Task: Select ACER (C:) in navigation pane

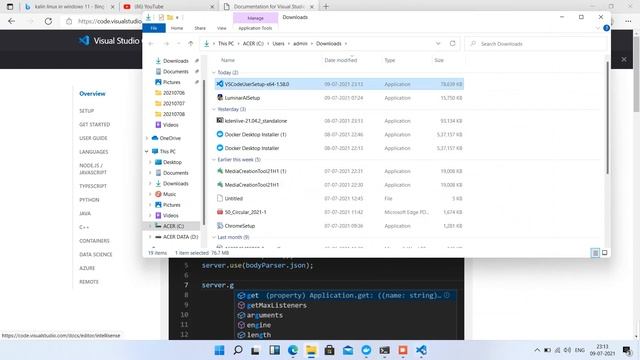Action: [173, 226]
